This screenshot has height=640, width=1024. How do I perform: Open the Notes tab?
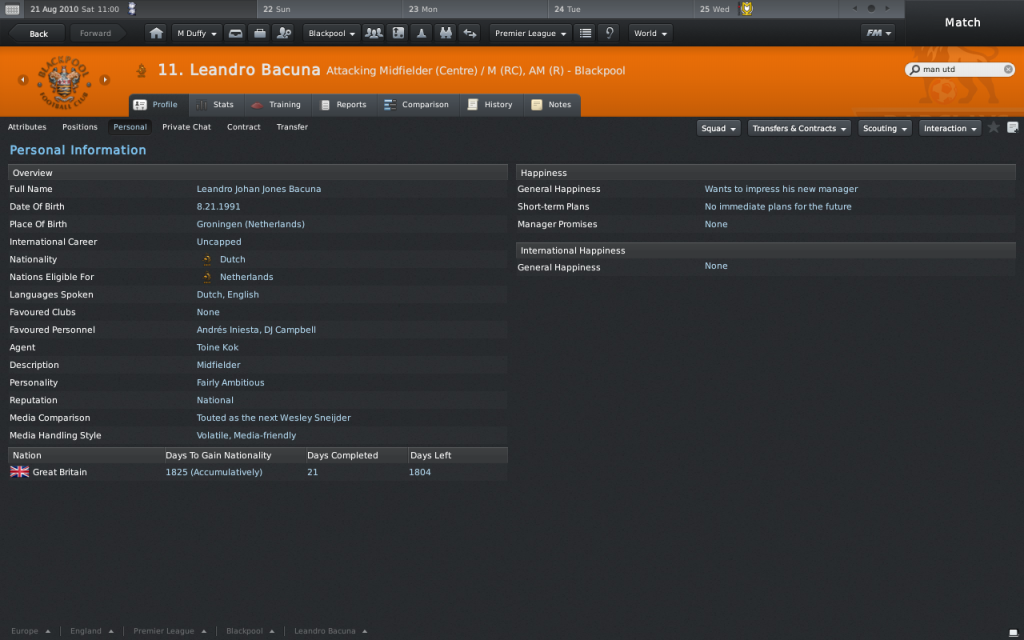pyautogui.click(x=552, y=104)
